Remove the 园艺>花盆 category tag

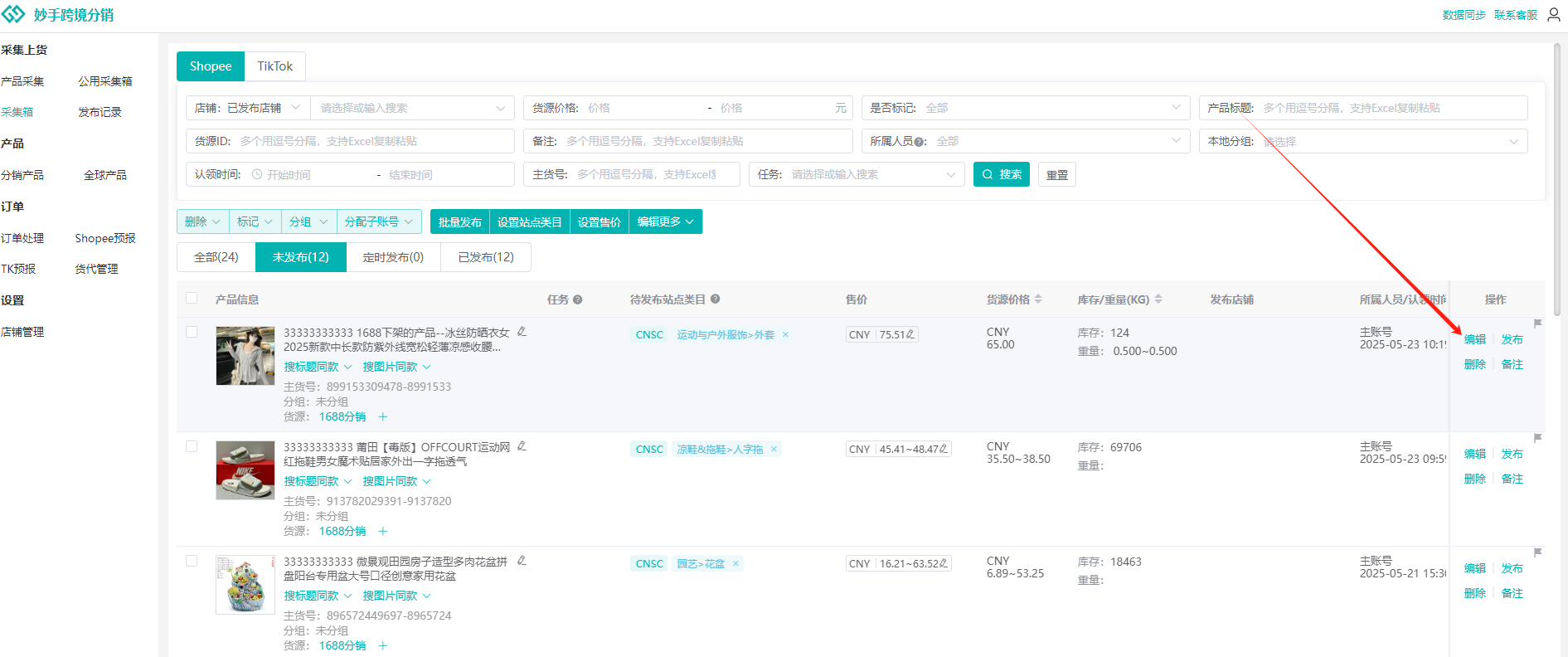pos(735,563)
